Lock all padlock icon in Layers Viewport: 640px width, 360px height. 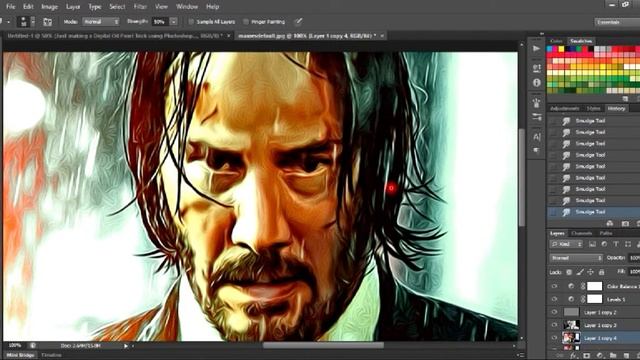(601, 272)
